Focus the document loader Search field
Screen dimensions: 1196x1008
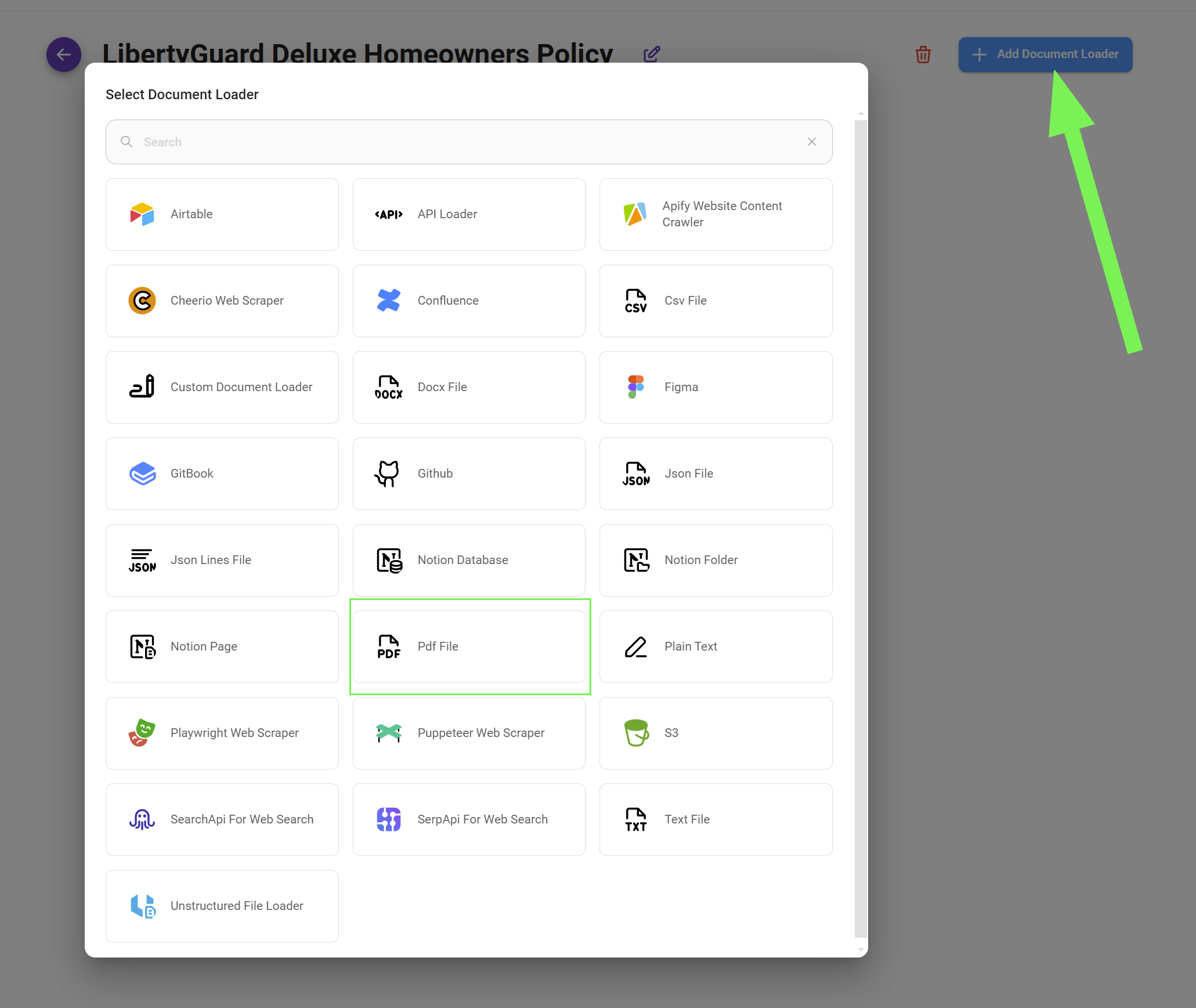pyautogui.click(x=464, y=142)
